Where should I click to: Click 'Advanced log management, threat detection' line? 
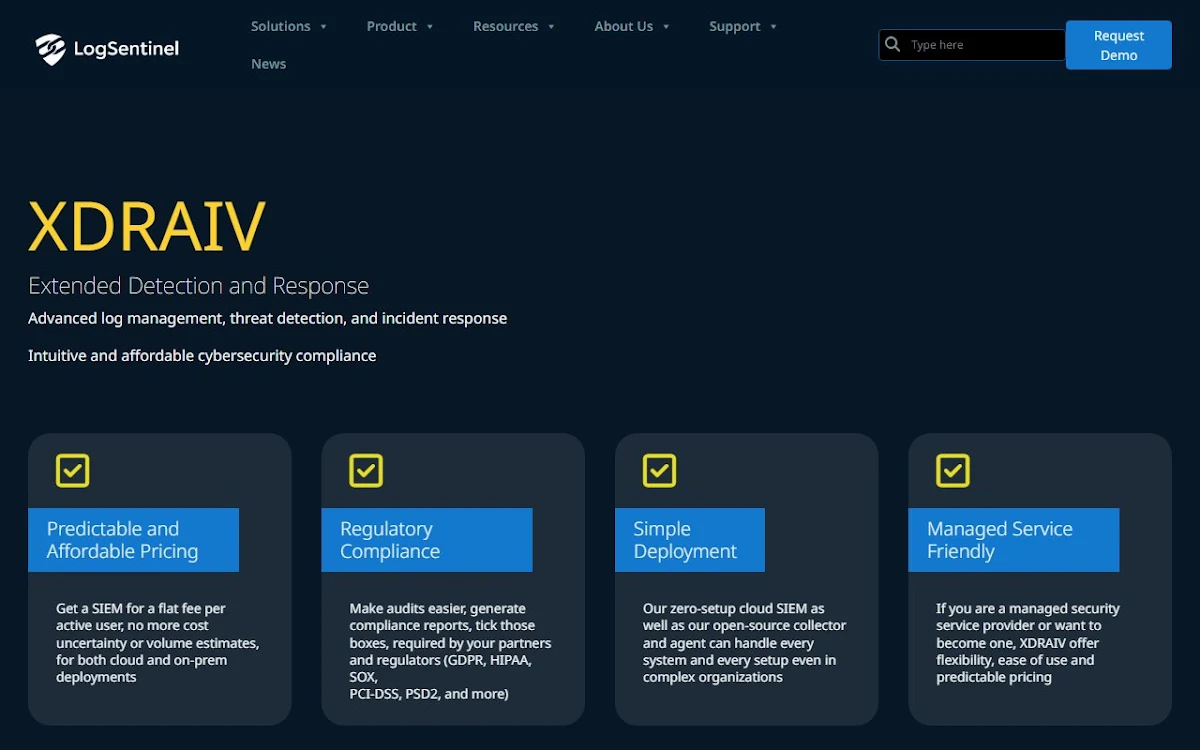(267, 318)
